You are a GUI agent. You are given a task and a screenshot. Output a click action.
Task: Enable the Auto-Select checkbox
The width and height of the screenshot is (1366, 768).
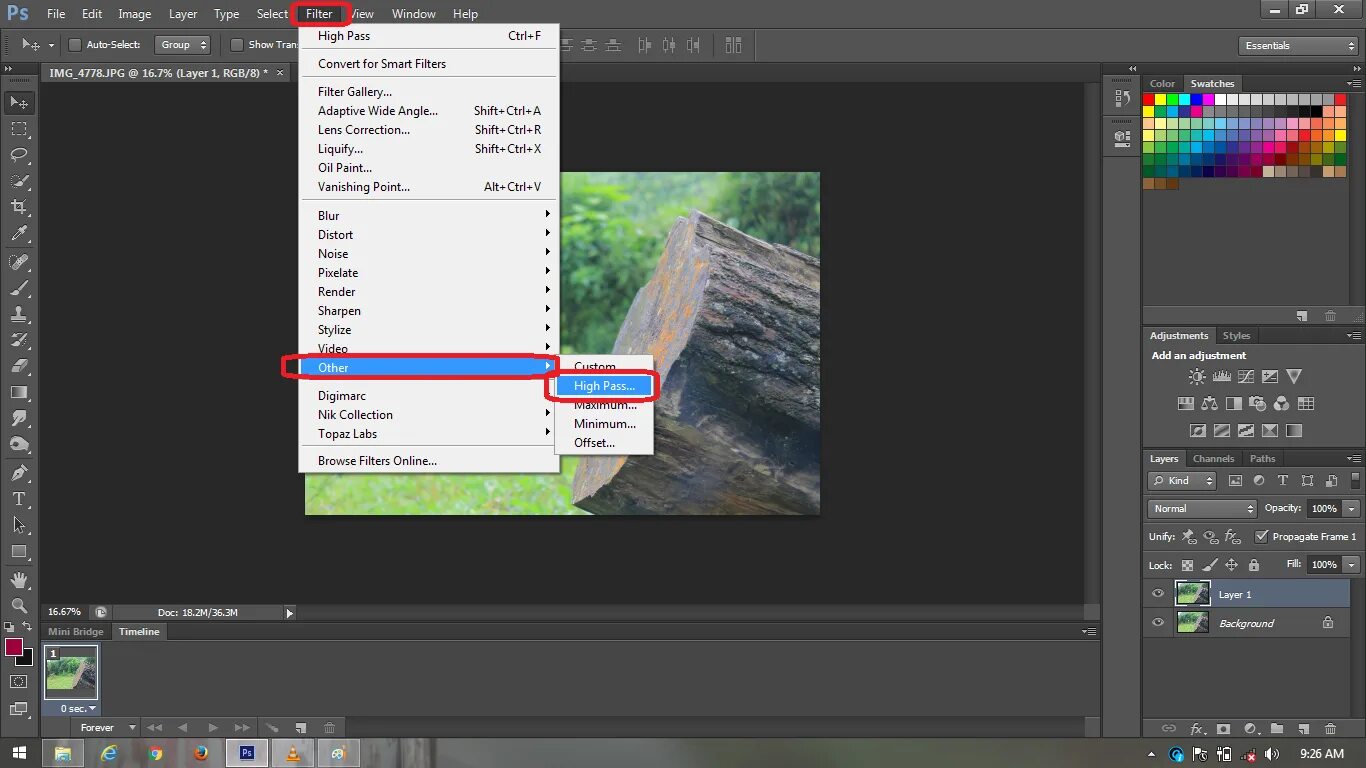(x=74, y=45)
